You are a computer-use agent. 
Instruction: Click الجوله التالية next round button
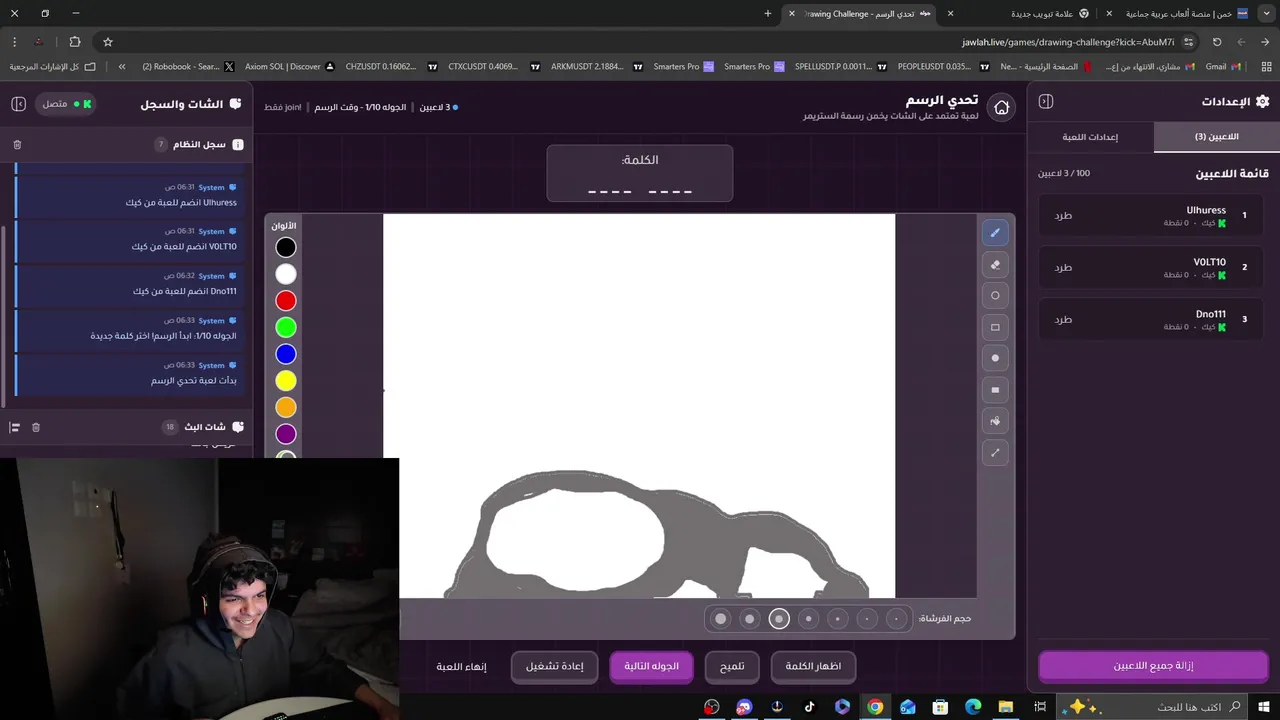coord(651,666)
